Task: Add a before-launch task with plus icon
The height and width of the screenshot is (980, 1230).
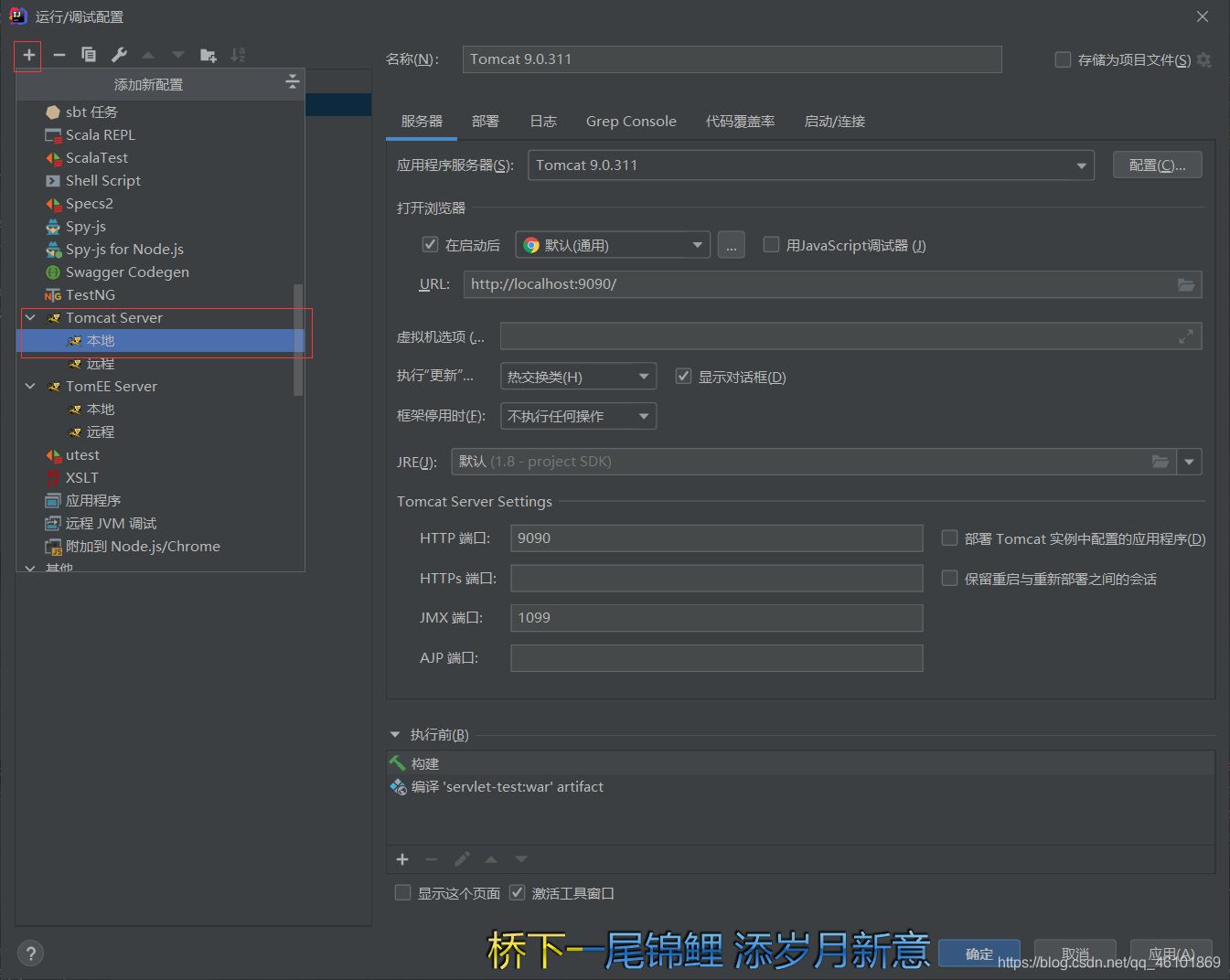Action: pyautogui.click(x=402, y=859)
